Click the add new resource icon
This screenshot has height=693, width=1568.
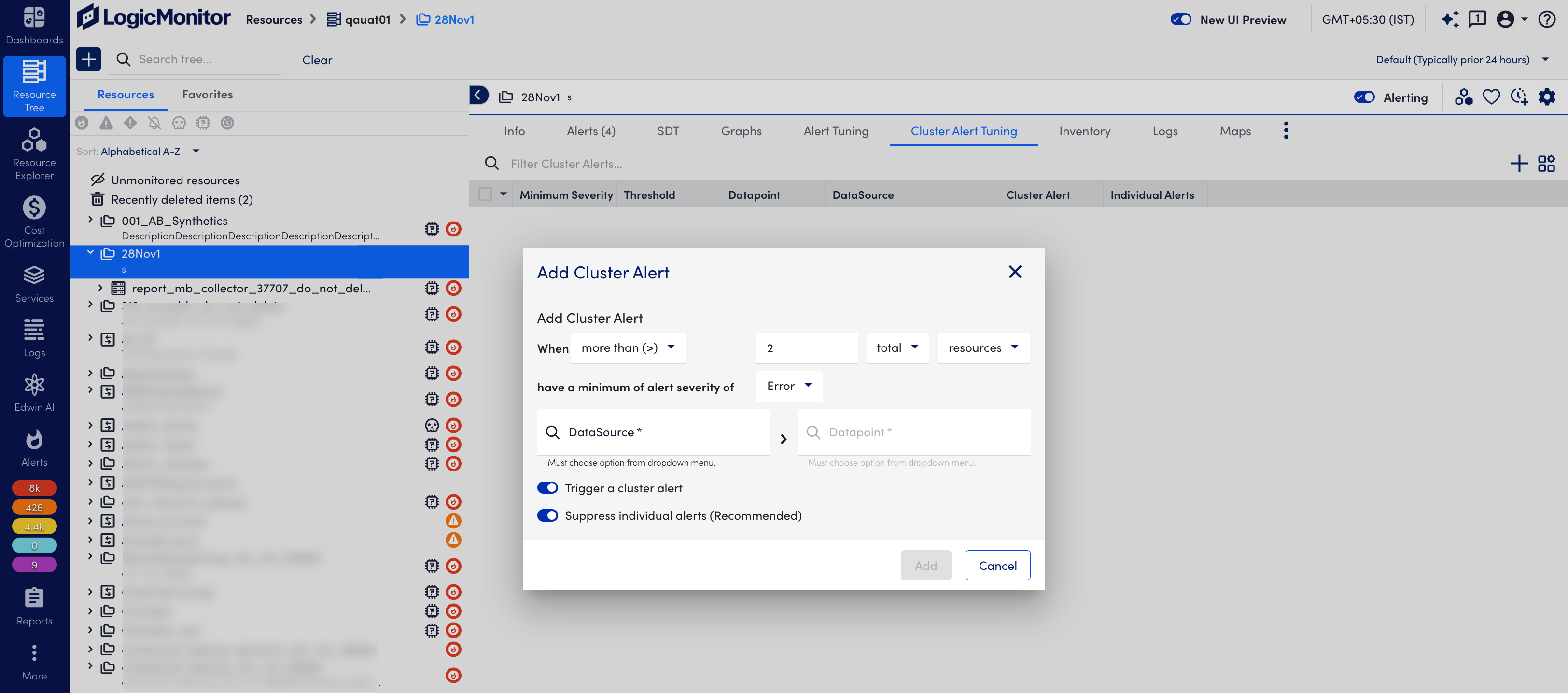[x=88, y=59]
